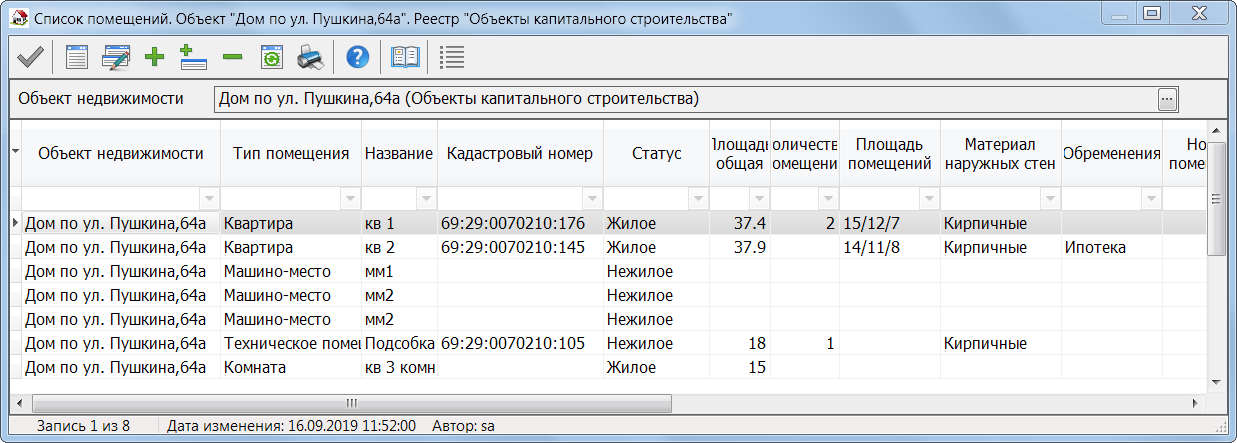Refresh the list with the refresh icon

271,57
